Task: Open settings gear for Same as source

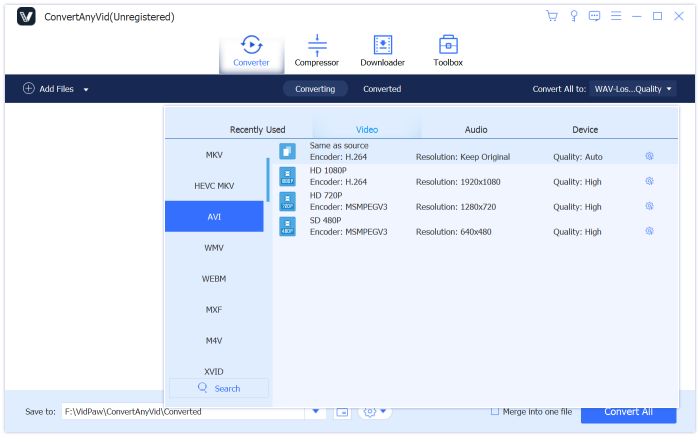Action: (649, 156)
